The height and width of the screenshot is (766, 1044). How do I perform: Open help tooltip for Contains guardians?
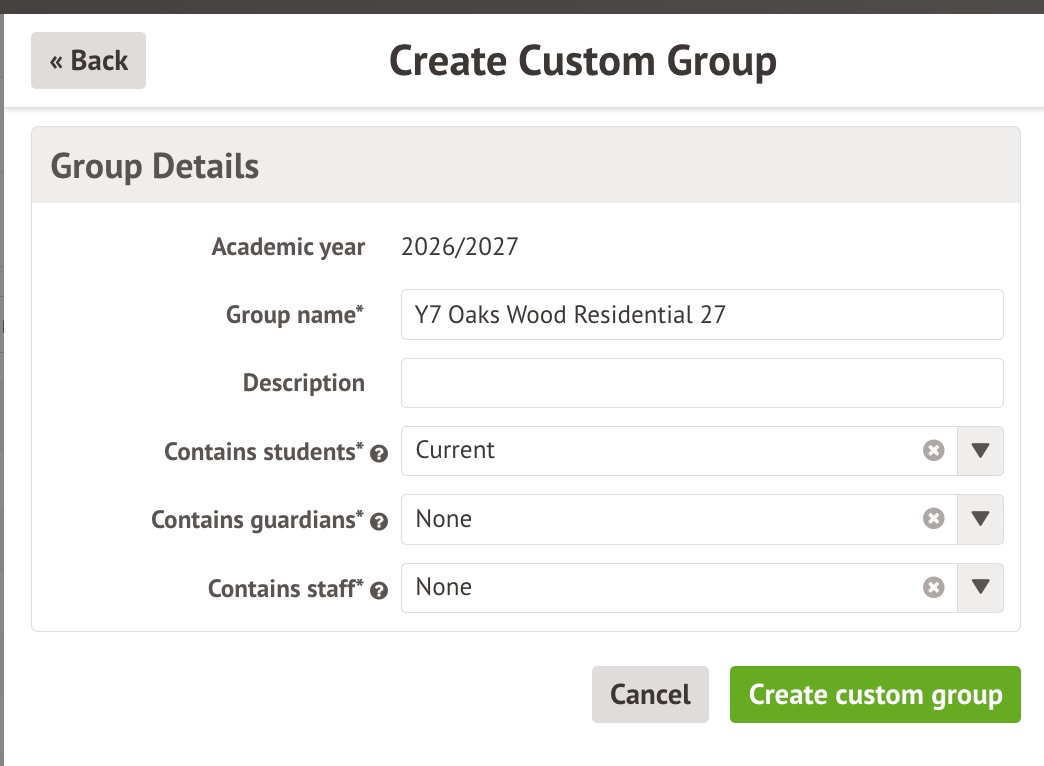[379, 521]
